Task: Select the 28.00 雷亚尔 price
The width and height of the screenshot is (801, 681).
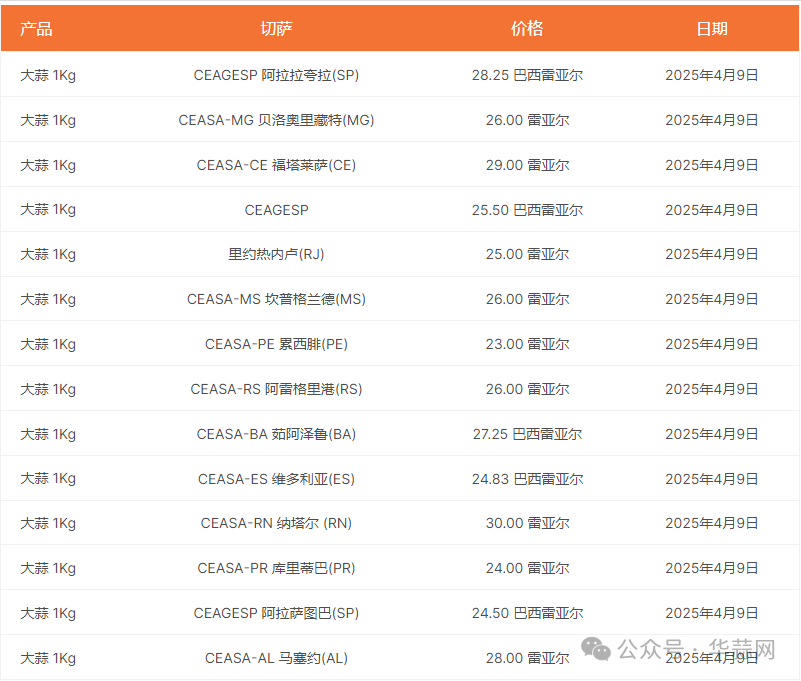Action: point(527,658)
